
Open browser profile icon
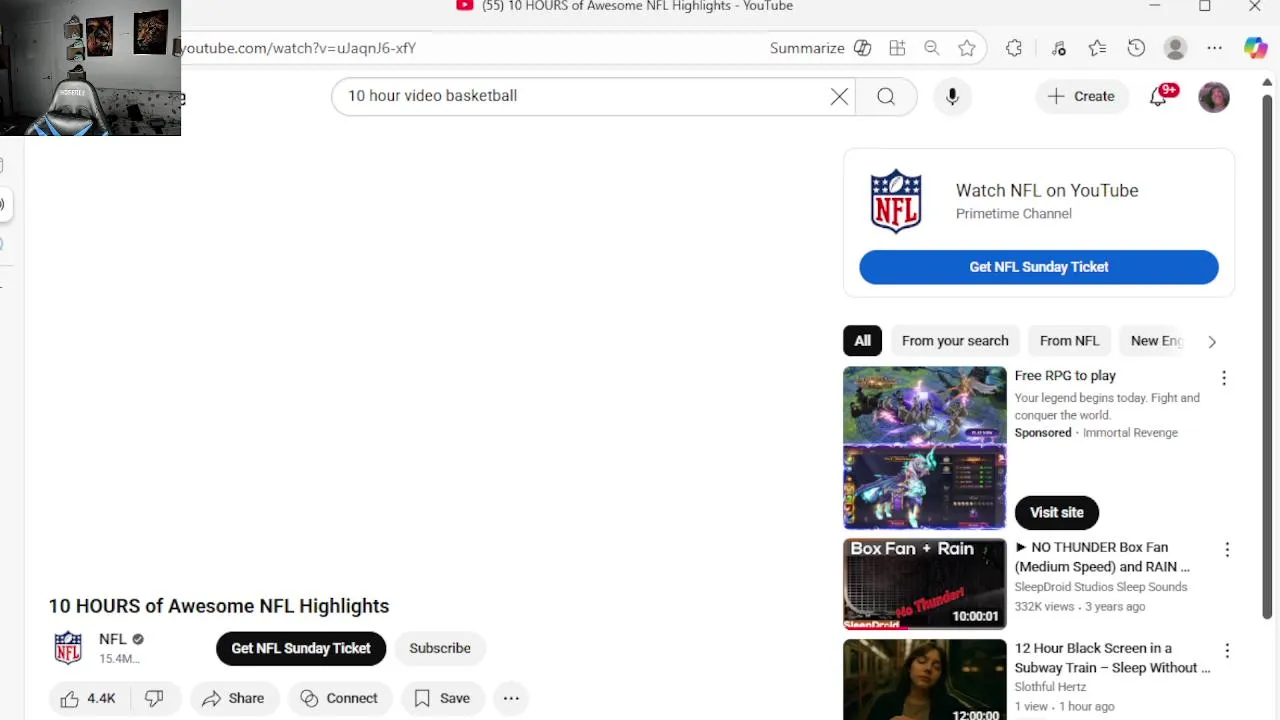pos(1175,48)
